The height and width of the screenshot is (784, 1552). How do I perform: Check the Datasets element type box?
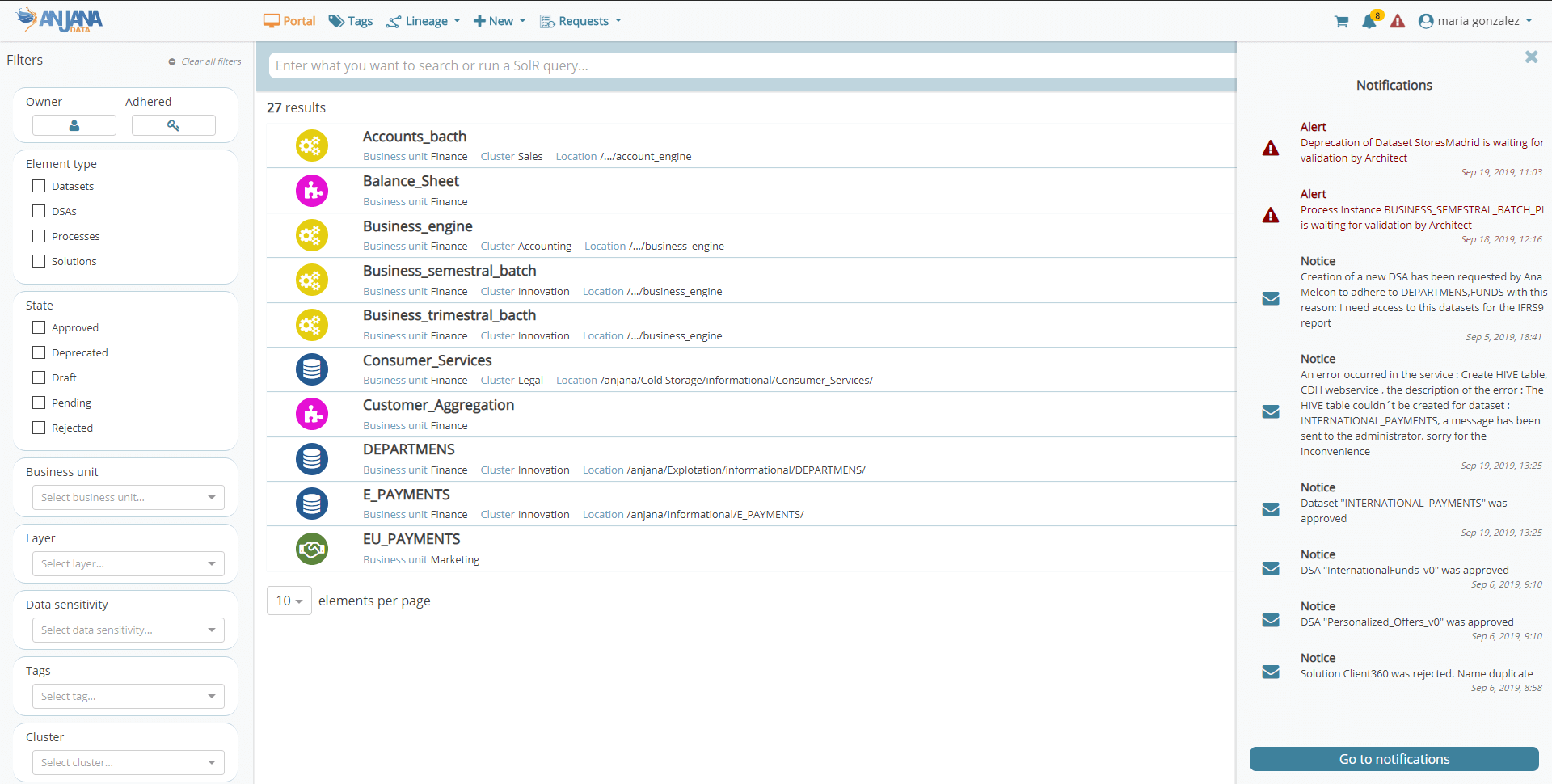tap(39, 186)
